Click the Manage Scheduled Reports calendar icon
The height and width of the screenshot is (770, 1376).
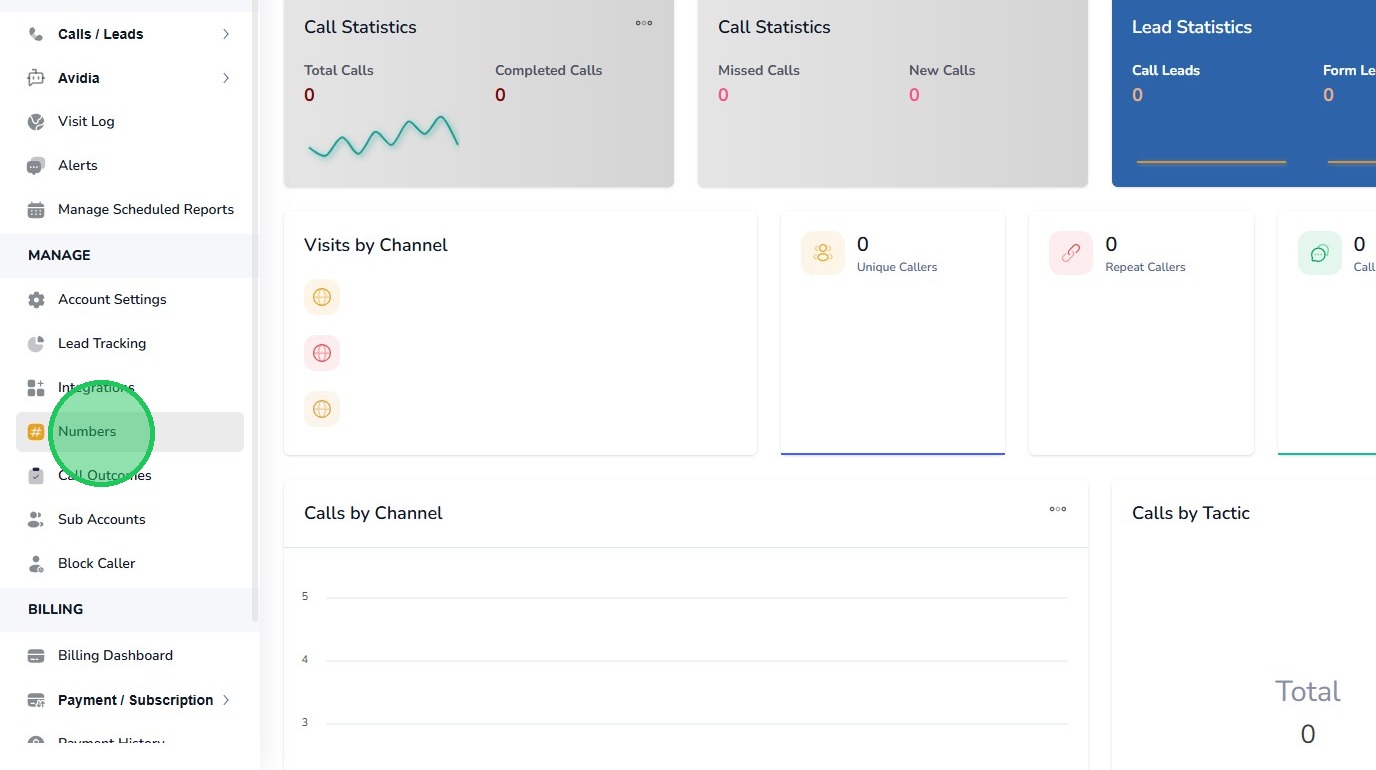(x=36, y=210)
